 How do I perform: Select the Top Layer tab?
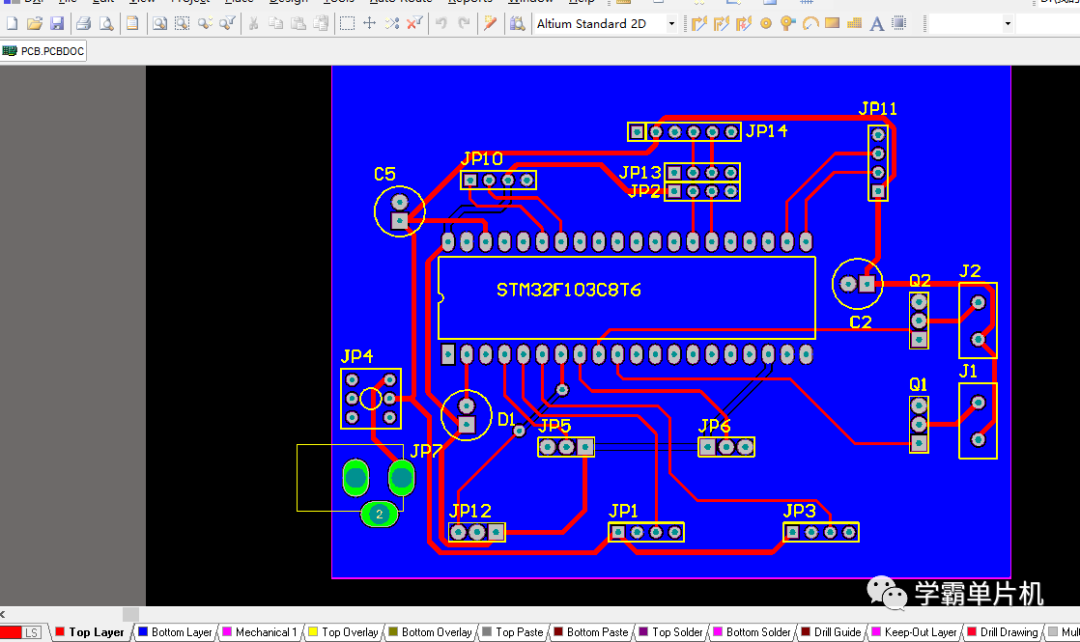[x=90, y=632]
